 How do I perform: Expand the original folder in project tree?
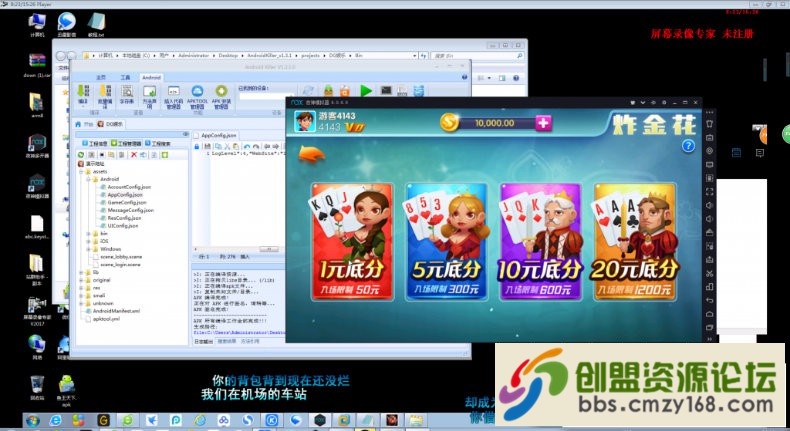(x=82, y=280)
